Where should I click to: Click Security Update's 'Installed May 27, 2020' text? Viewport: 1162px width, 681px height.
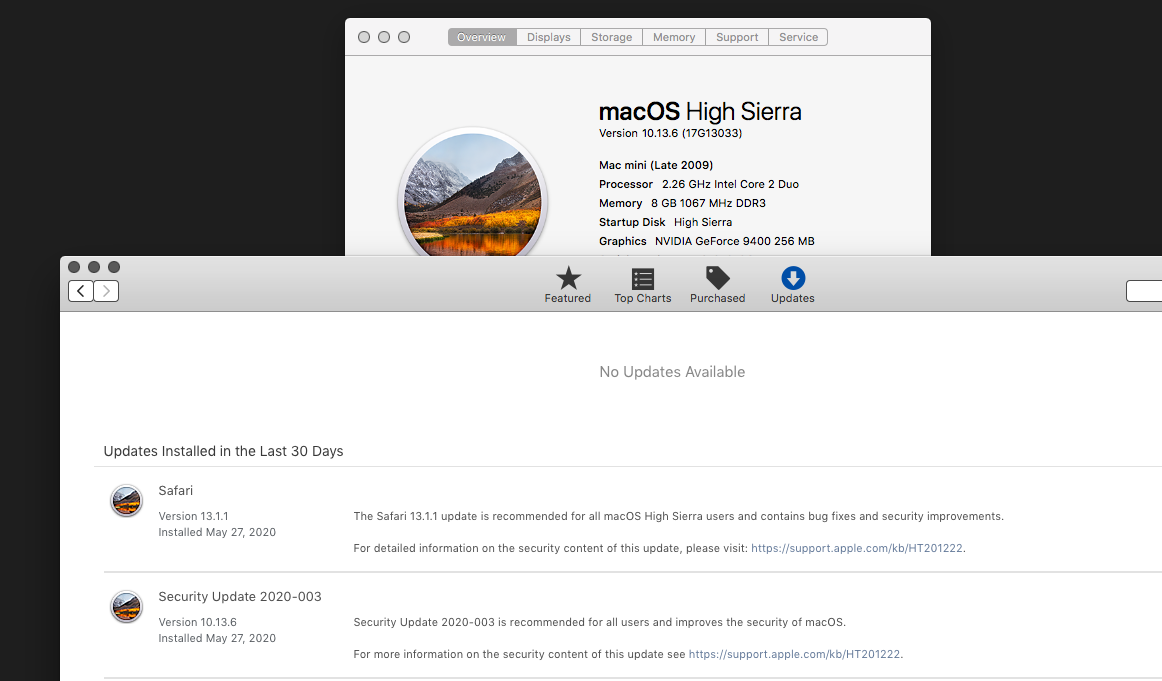[x=217, y=638]
